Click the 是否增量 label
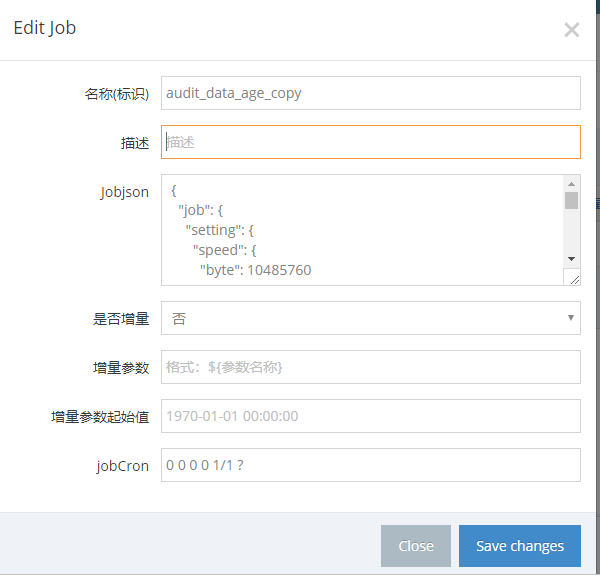 pyautogui.click(x=121, y=319)
